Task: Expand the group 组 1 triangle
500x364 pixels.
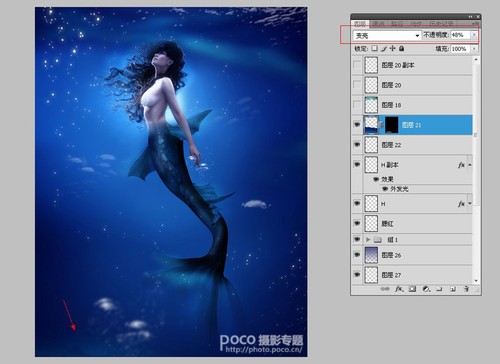Action: pyautogui.click(x=368, y=240)
